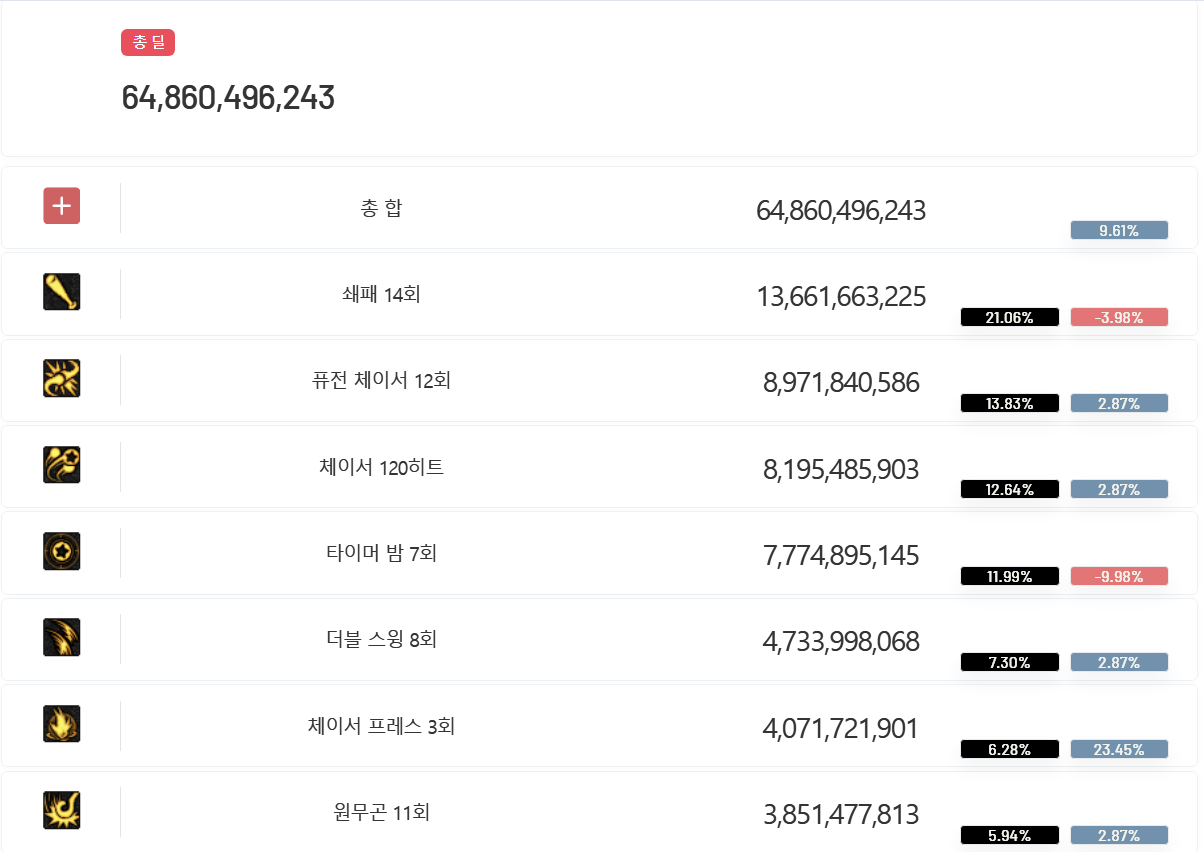Select the 원무곤 skill icon
The height and width of the screenshot is (852, 1204).
click(x=62, y=810)
